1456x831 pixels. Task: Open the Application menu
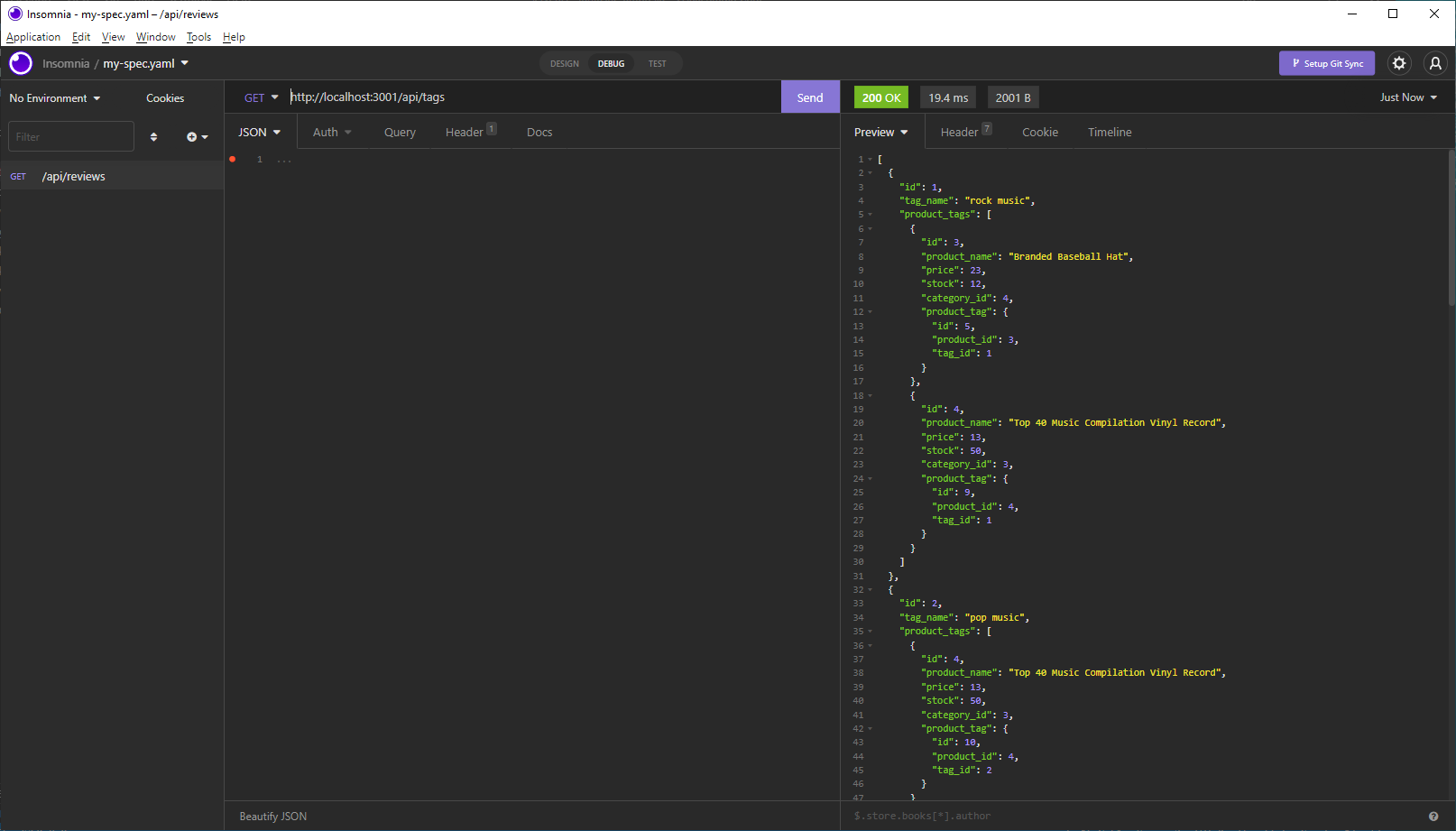click(x=33, y=37)
